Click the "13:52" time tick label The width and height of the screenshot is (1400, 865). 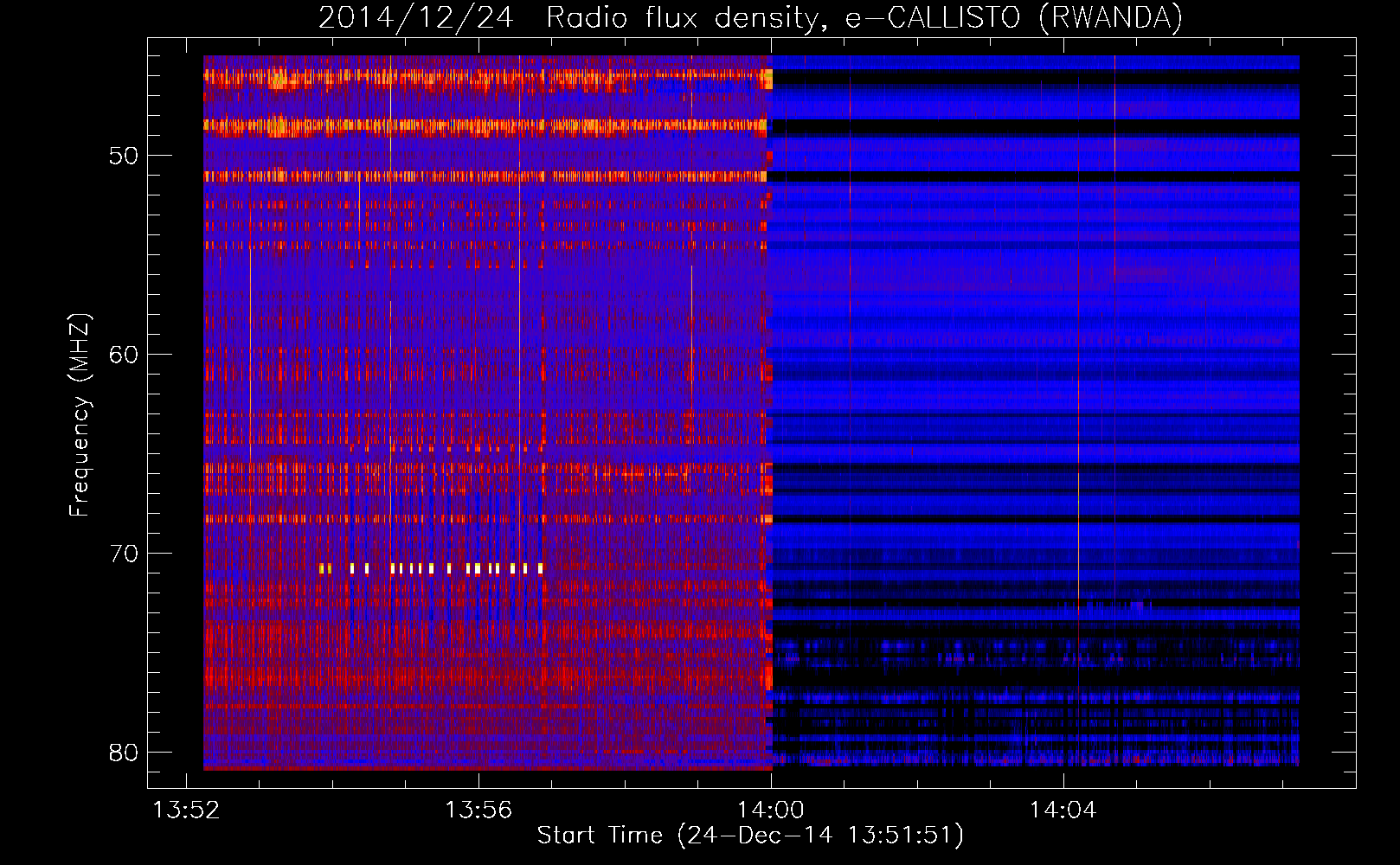(186, 811)
